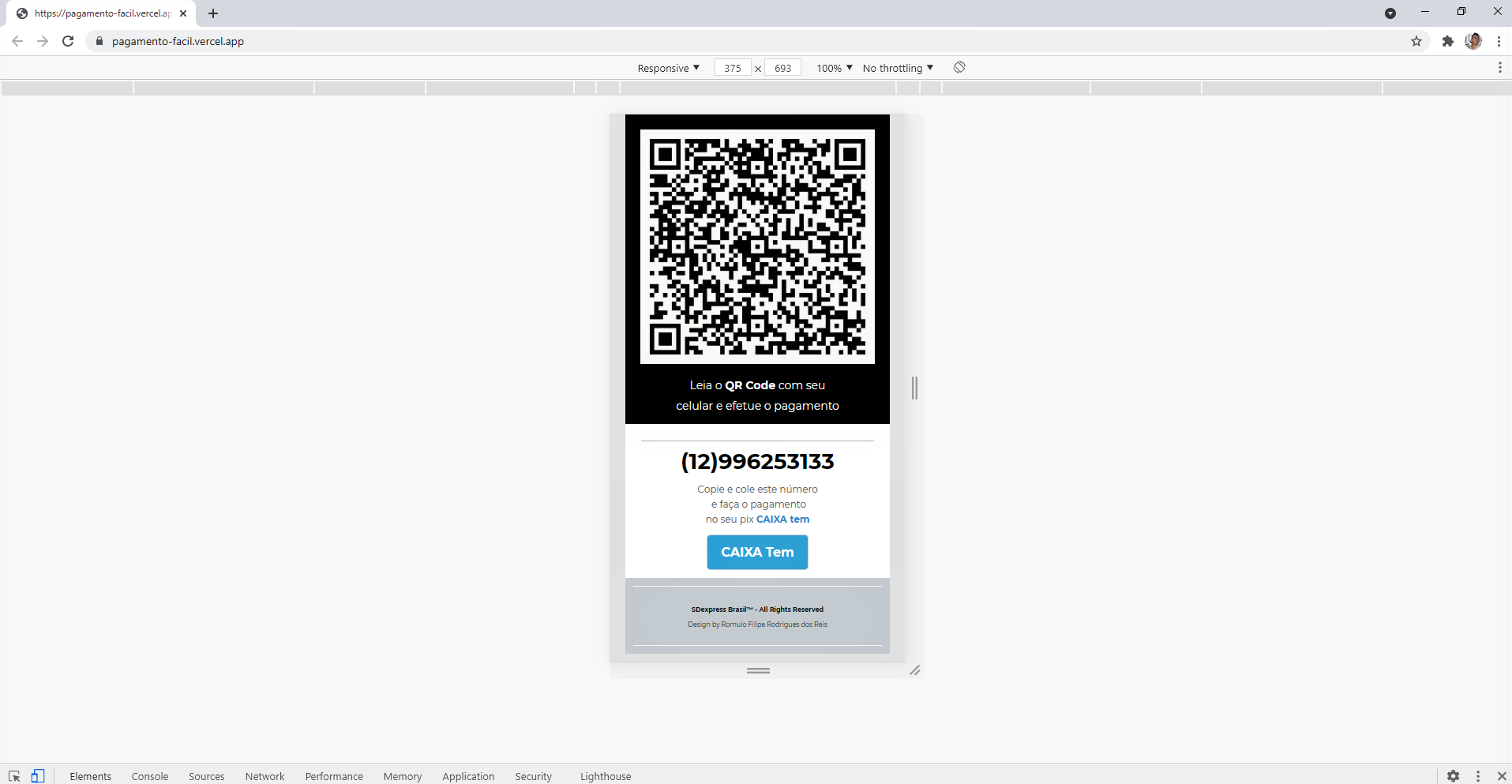Click the CAIXA Tem button

pos(757,552)
